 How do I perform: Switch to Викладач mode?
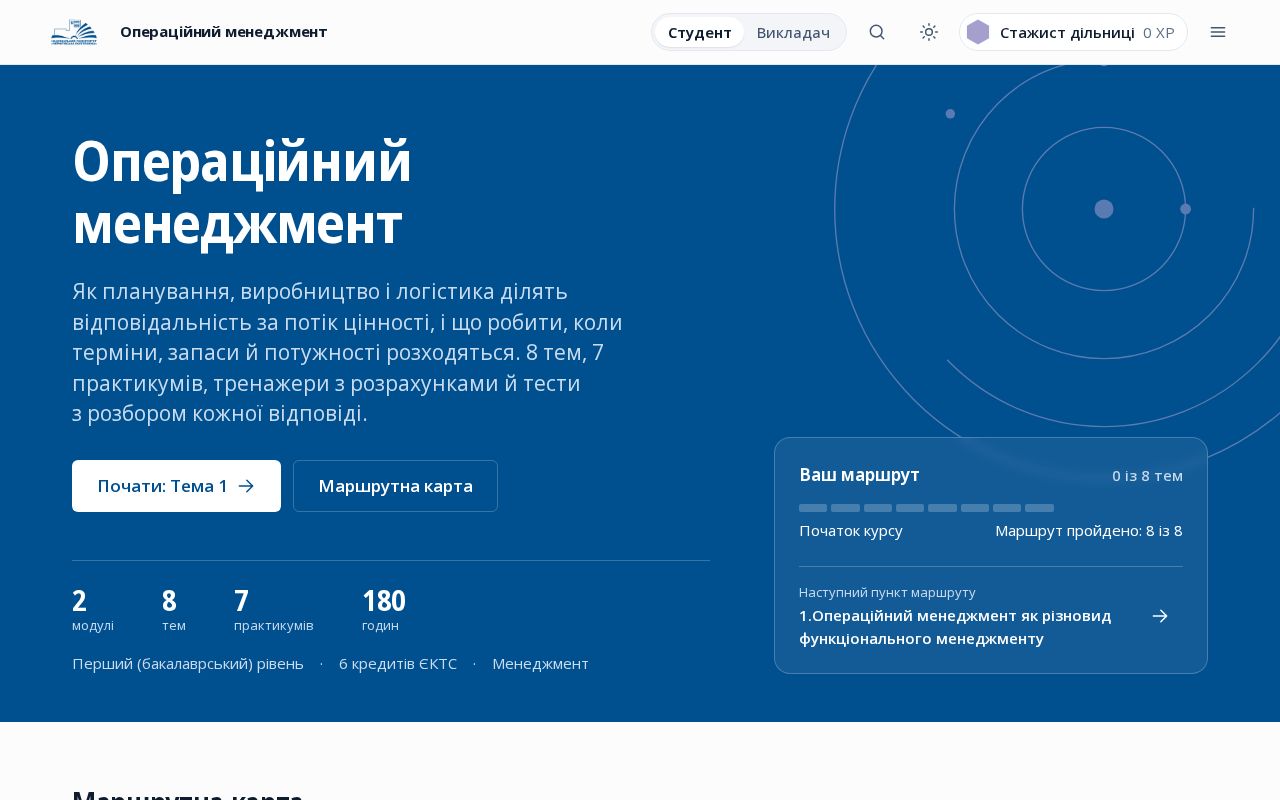tap(793, 32)
